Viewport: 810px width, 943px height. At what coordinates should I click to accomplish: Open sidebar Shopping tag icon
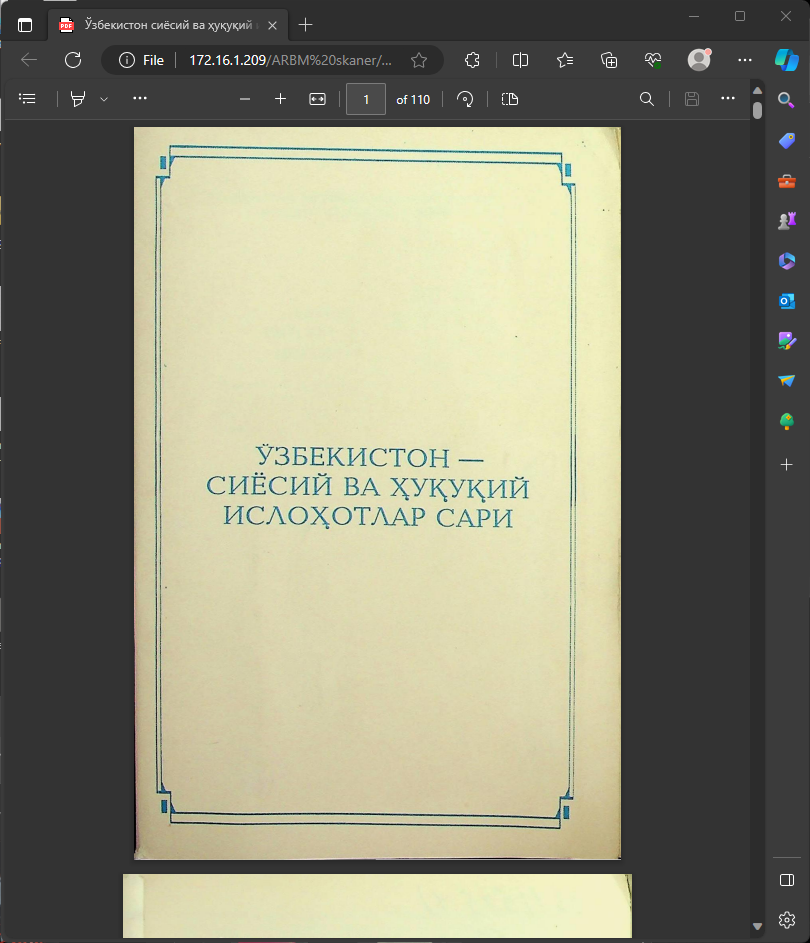click(x=787, y=141)
